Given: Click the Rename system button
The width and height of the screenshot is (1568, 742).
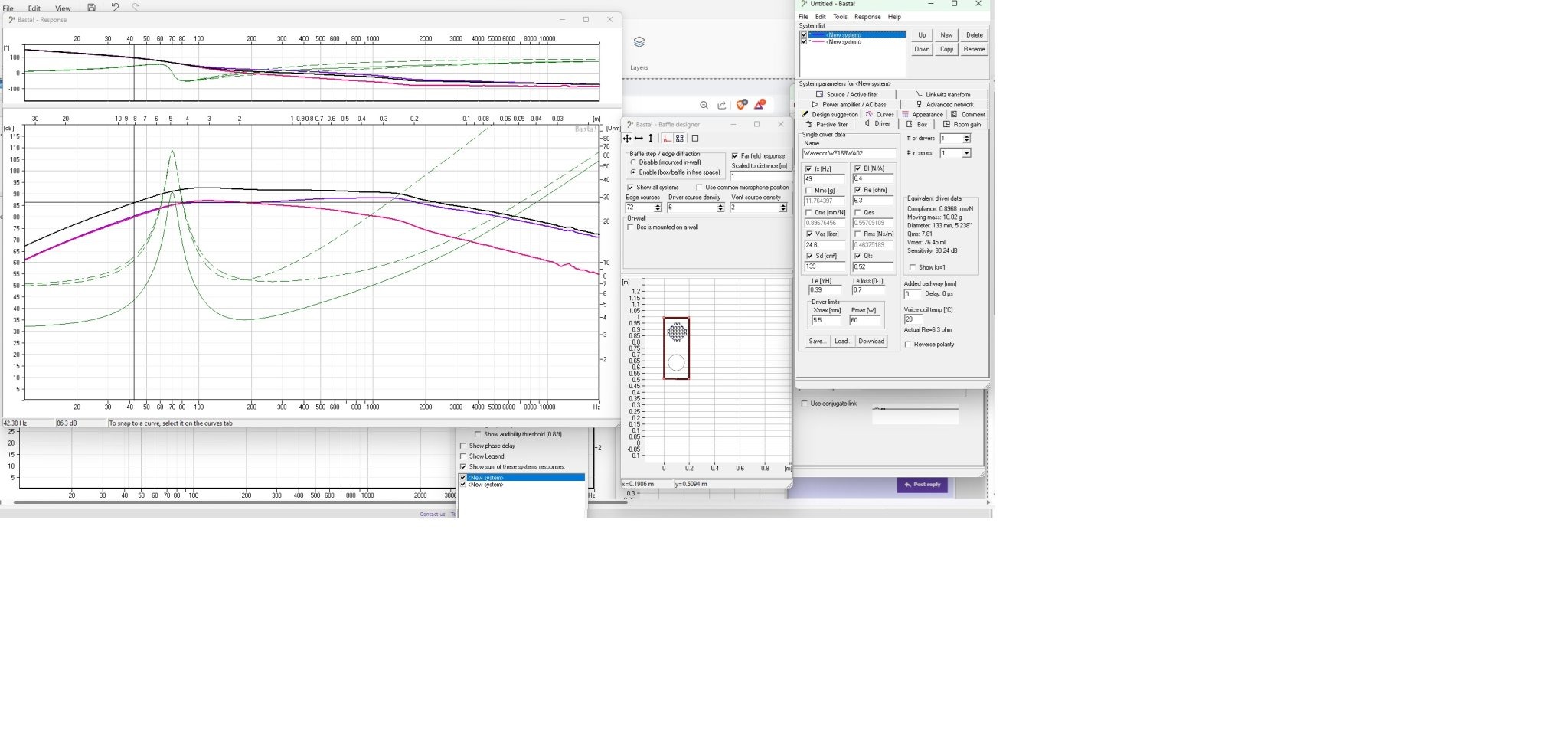Looking at the screenshot, I should coord(975,49).
